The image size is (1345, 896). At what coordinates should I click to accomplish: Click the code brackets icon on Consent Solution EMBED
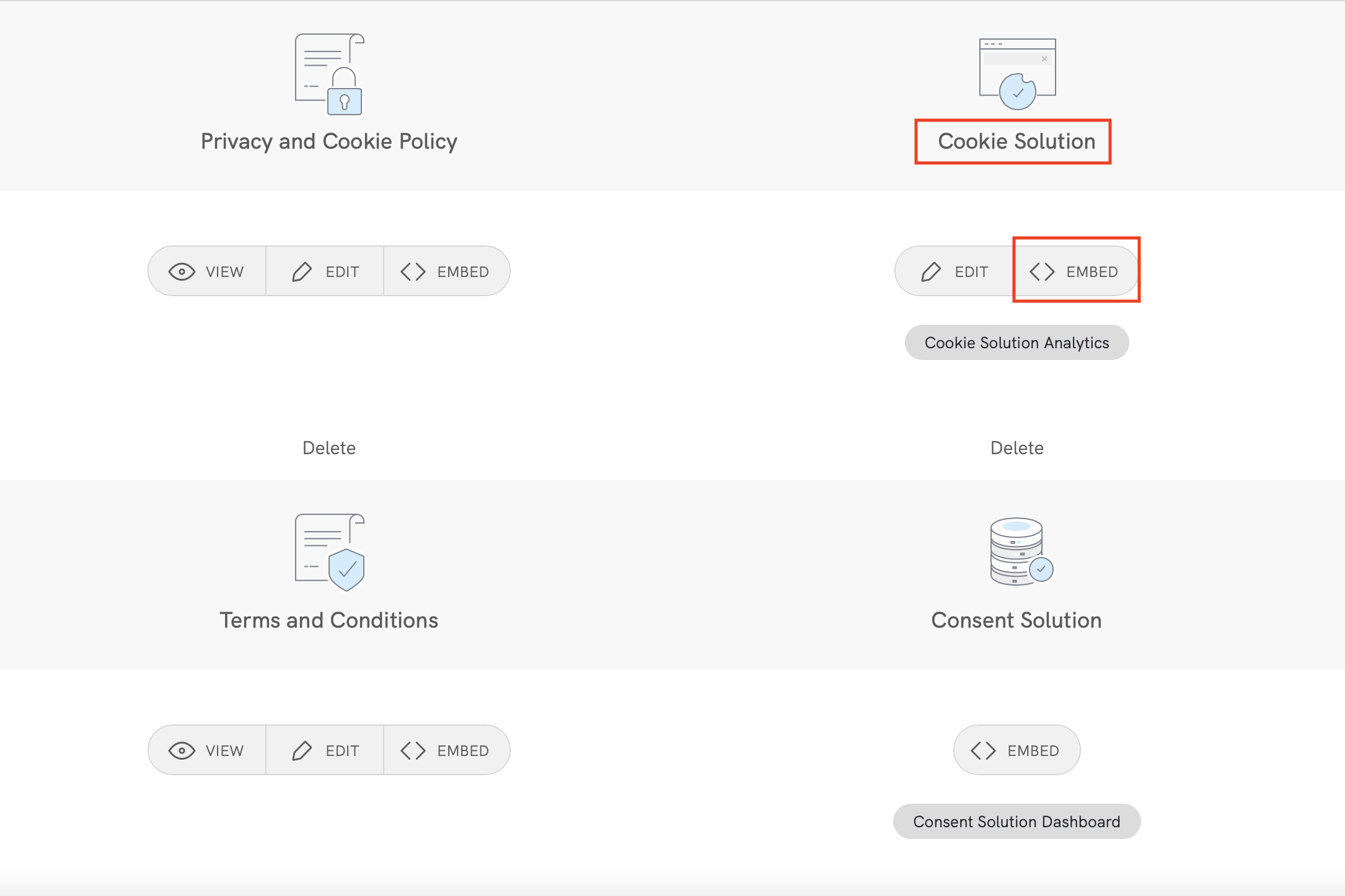[x=985, y=750]
